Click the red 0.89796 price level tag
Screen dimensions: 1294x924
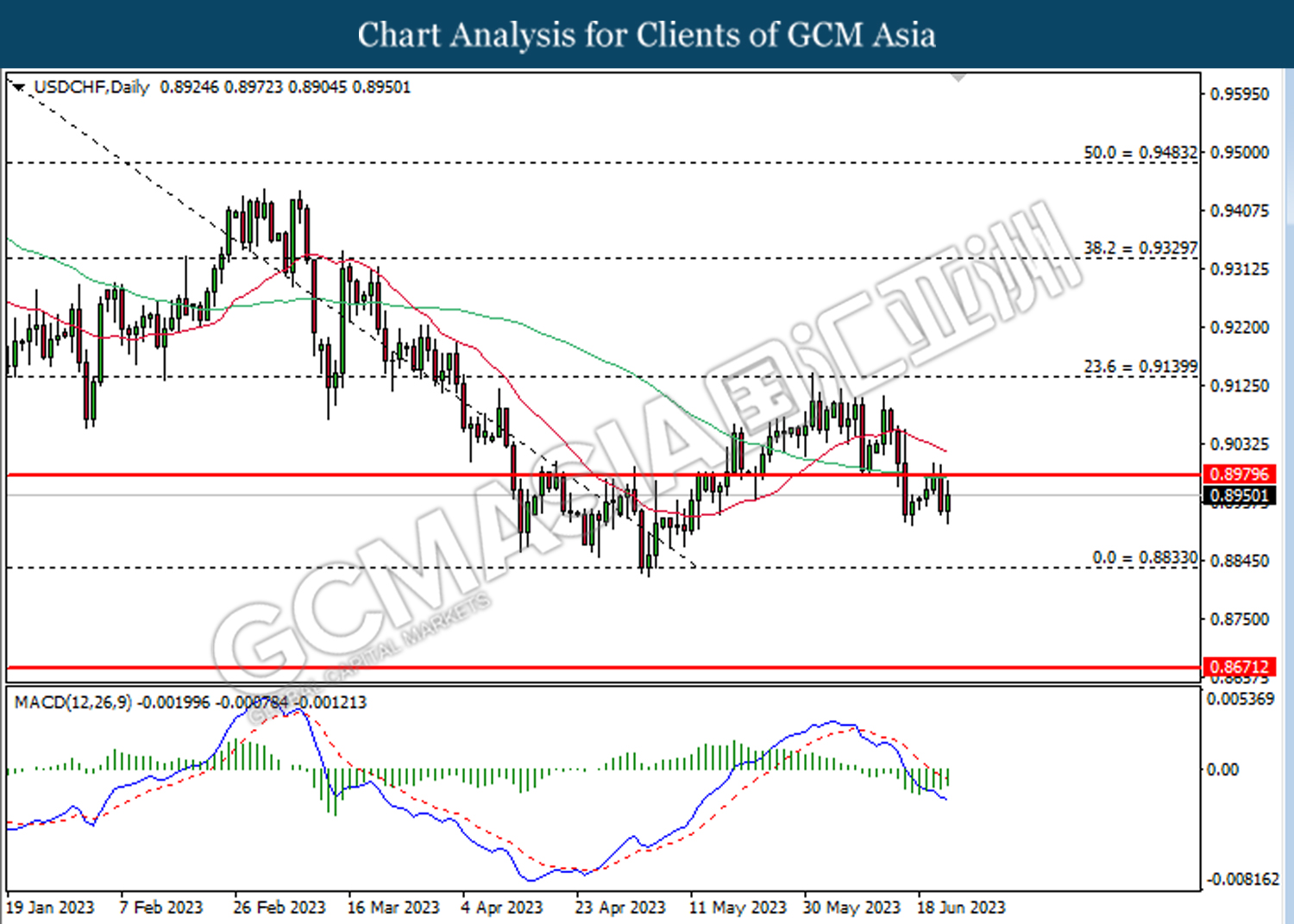[1239, 475]
